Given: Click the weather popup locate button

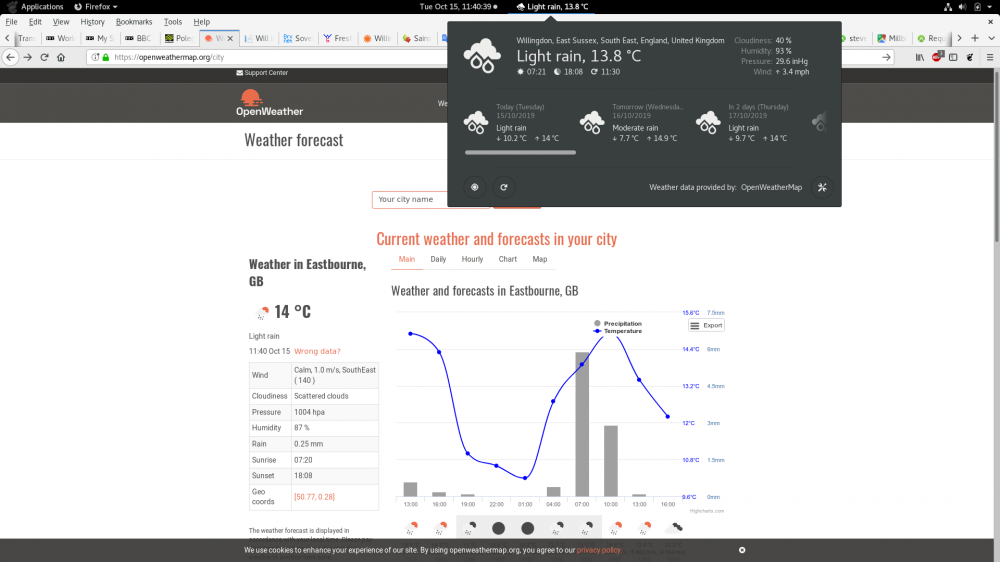Looking at the screenshot, I should pos(474,188).
